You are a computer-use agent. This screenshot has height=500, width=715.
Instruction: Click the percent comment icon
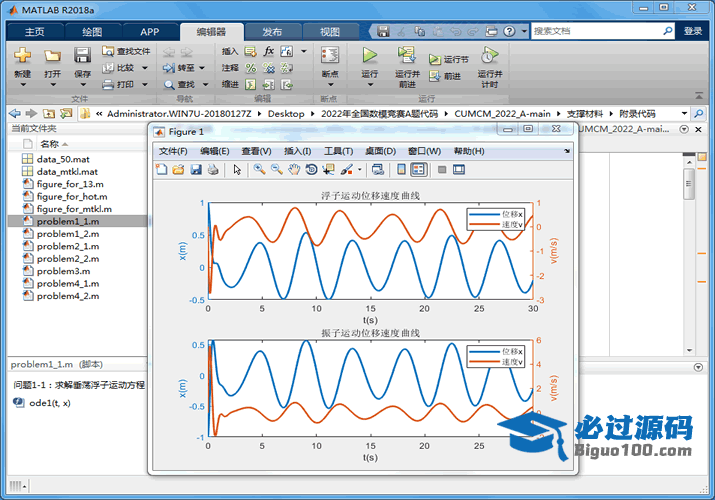coord(250,68)
